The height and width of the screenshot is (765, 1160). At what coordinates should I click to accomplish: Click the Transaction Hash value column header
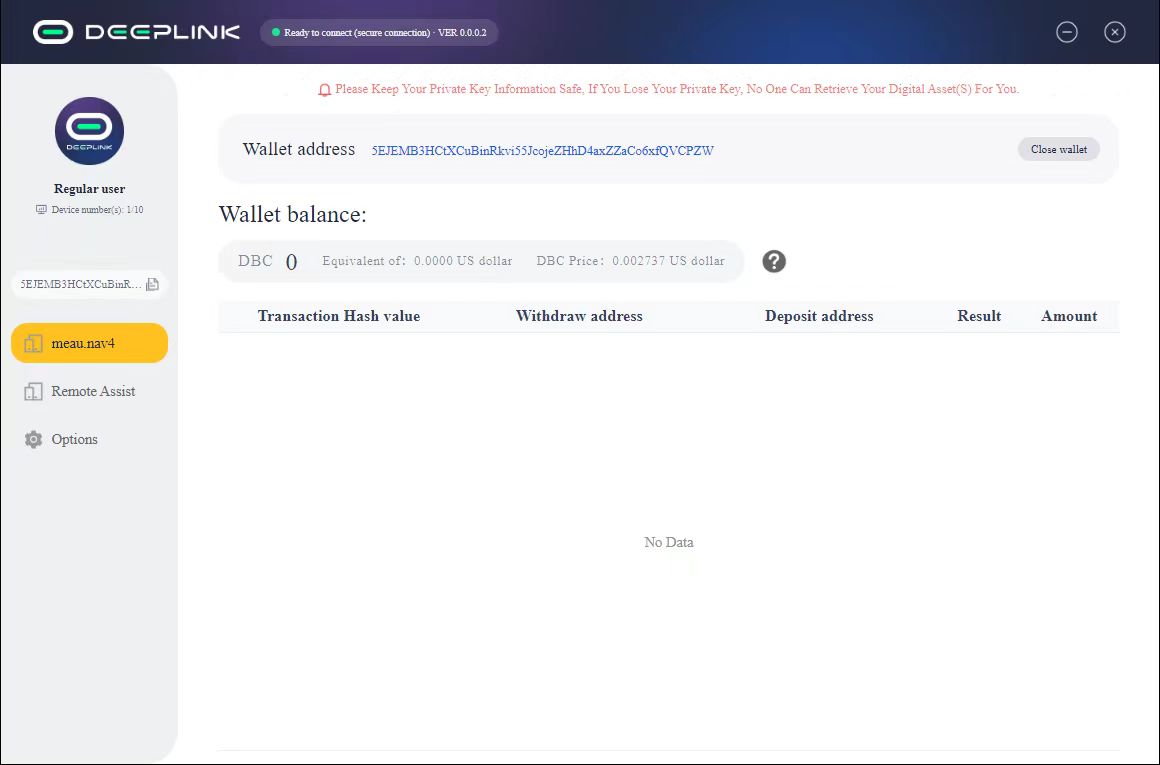(x=340, y=316)
